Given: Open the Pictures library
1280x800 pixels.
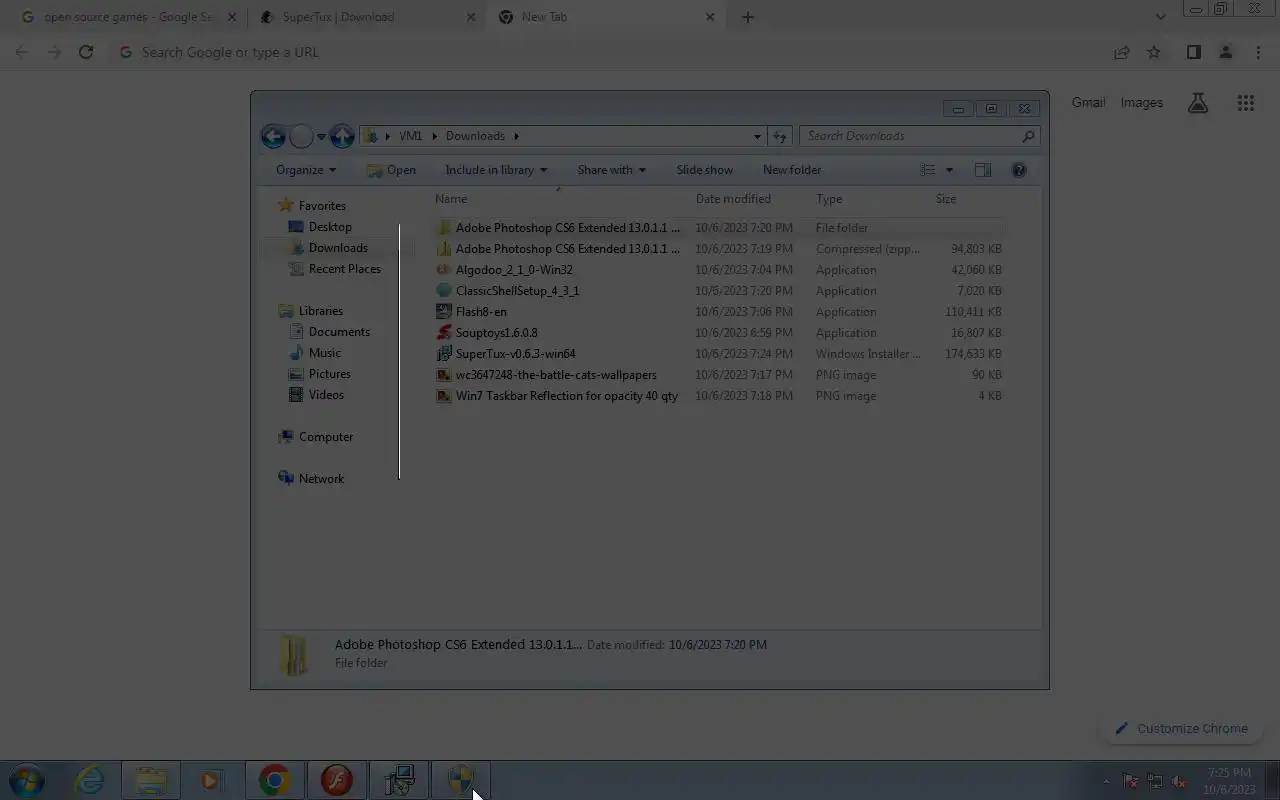Looking at the screenshot, I should [329, 374].
